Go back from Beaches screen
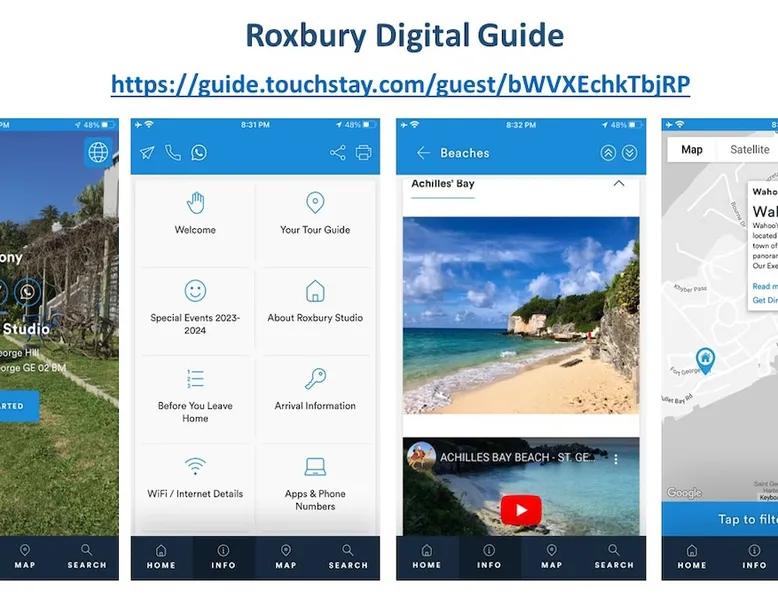The image size is (778, 599). point(423,153)
